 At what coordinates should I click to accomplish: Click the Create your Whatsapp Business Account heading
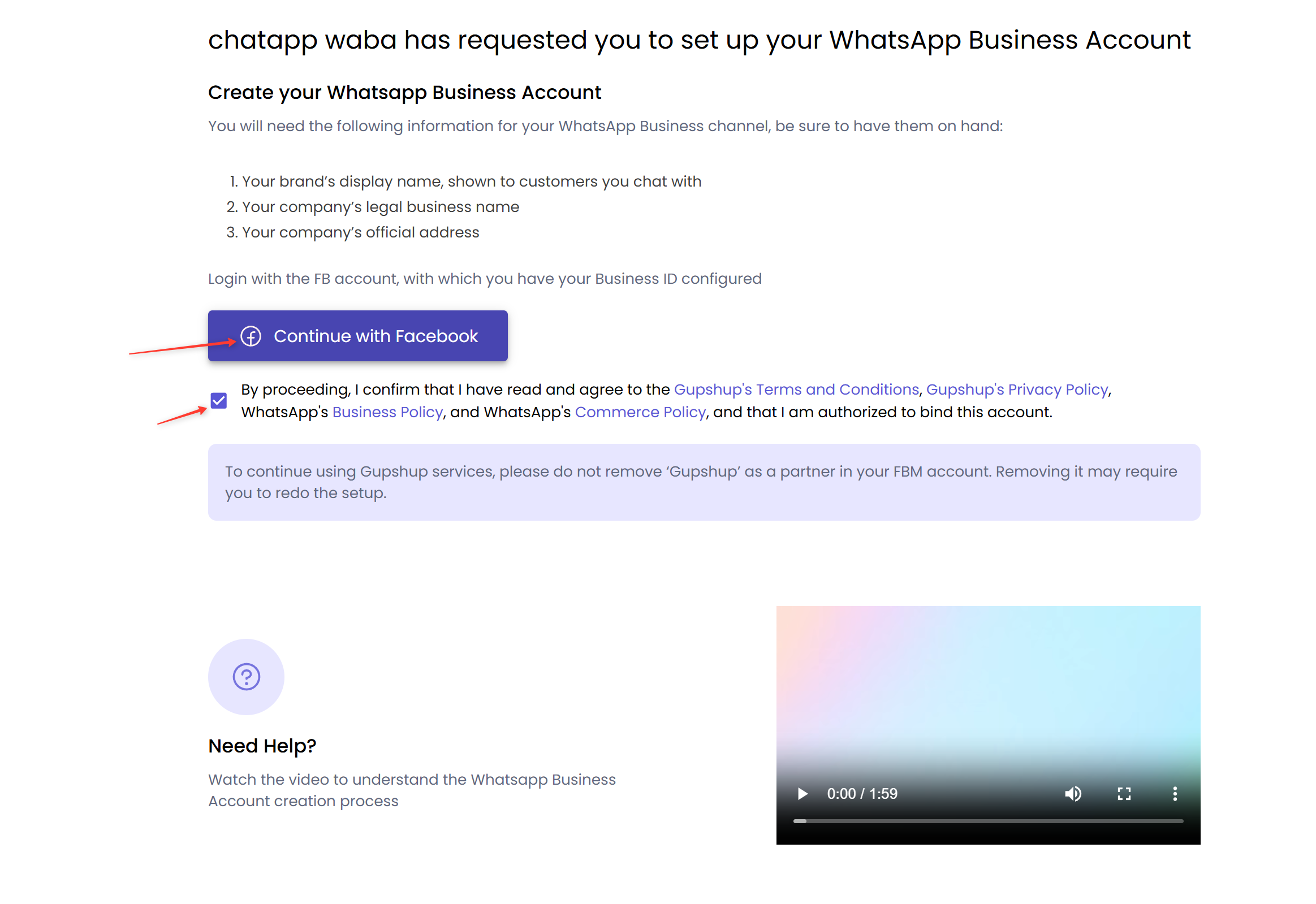pos(404,92)
